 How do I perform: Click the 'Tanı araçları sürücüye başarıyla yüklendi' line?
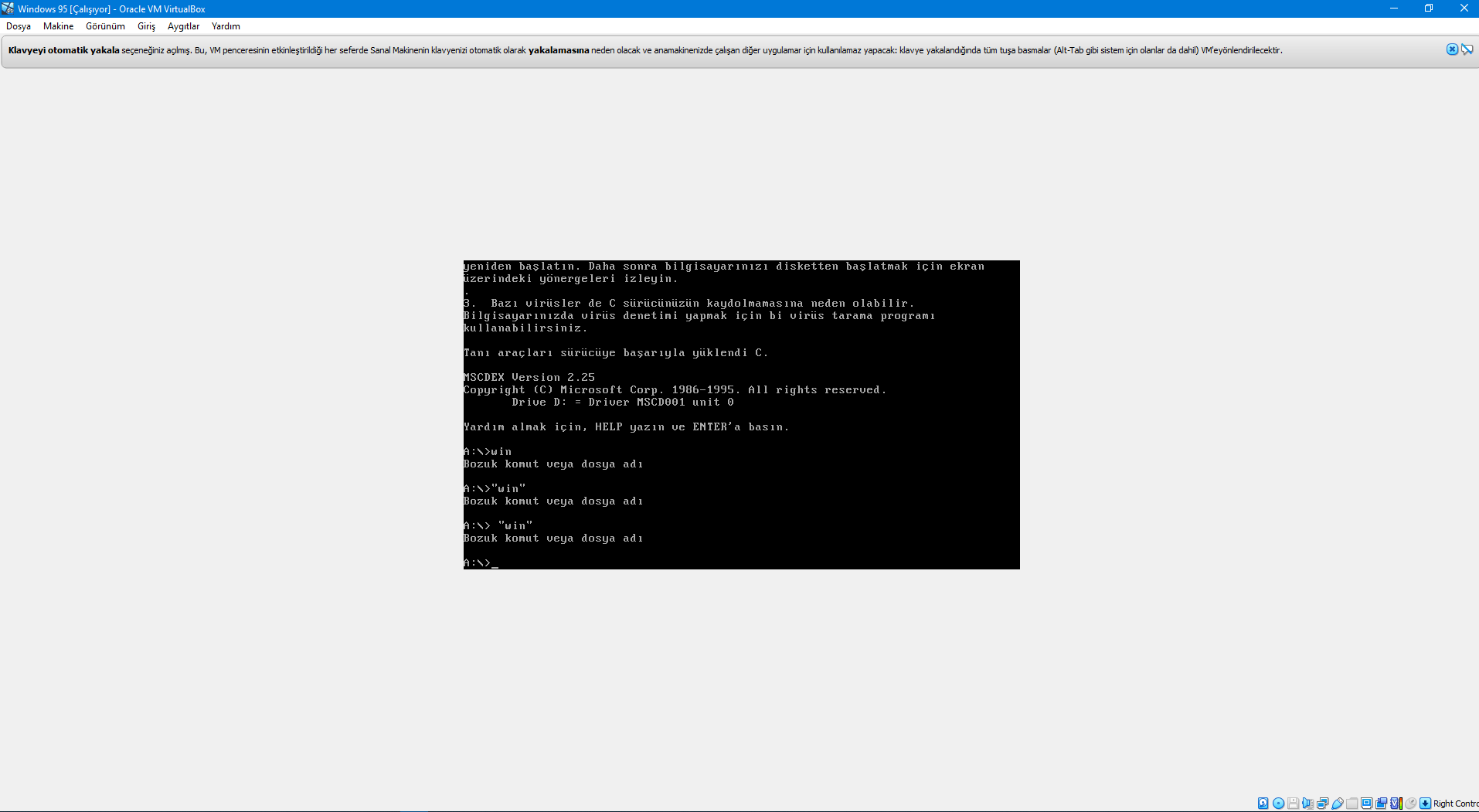coord(616,353)
